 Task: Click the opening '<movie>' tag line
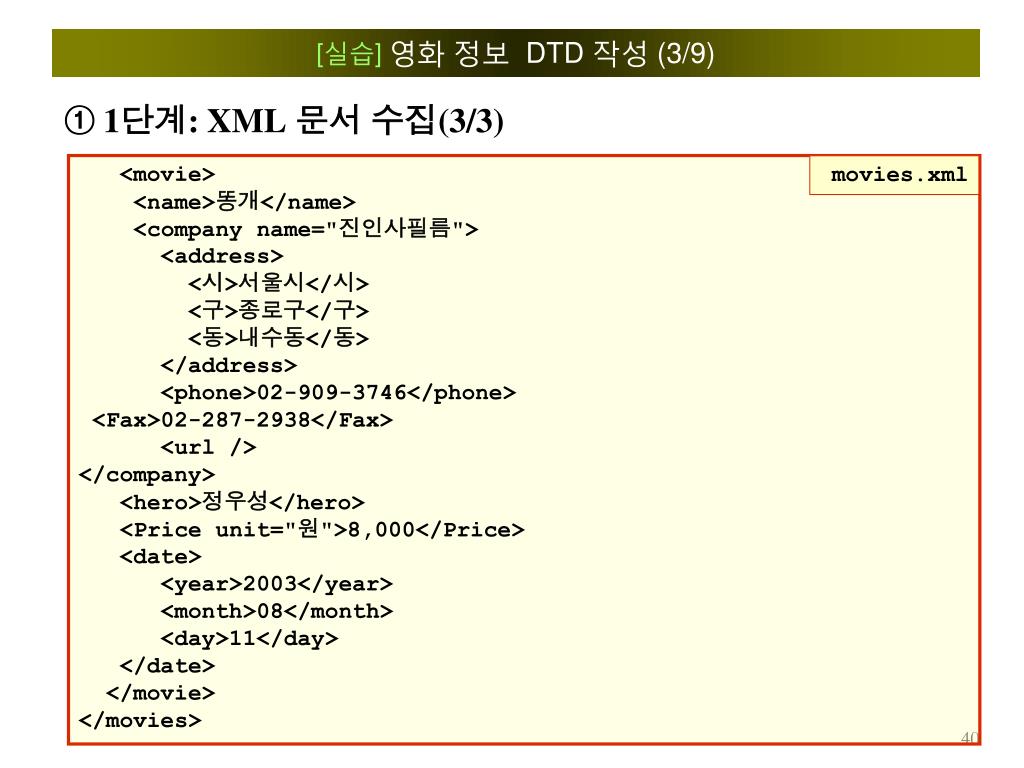point(167,174)
